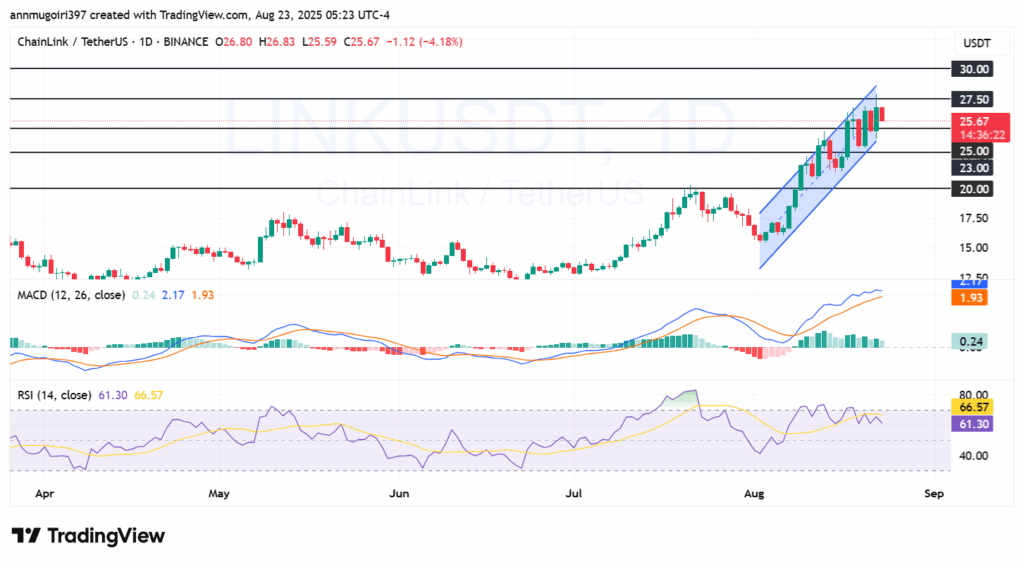The image size is (1024, 565).
Task: Click the MACD histogram value 0.24 in legend
Action: [144, 295]
